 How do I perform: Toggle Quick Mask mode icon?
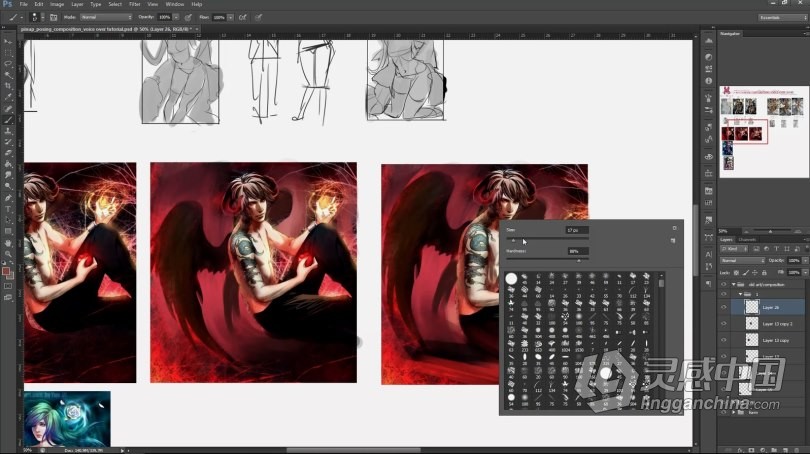coord(8,286)
